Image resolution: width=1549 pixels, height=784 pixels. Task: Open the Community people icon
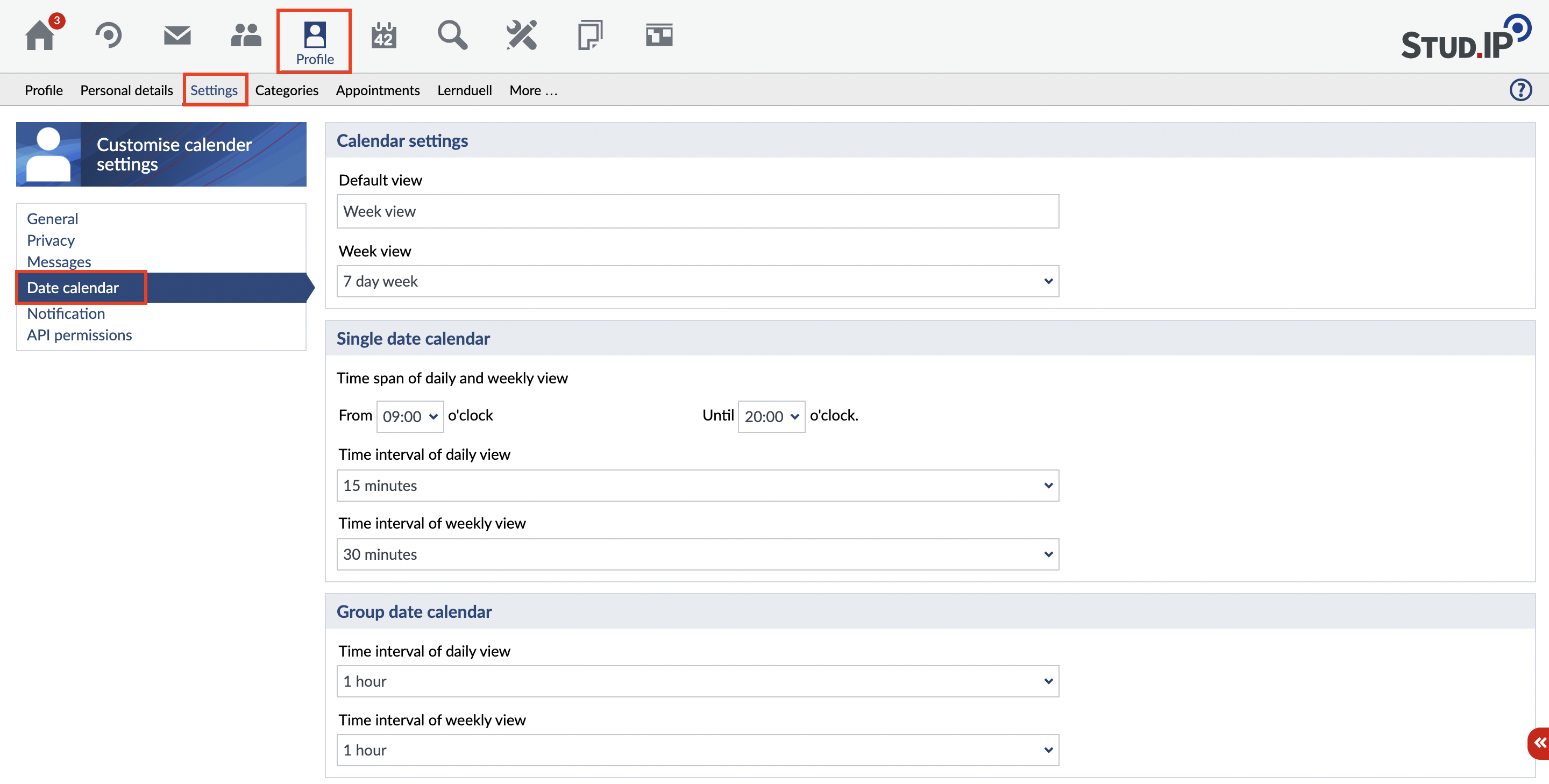coord(246,36)
